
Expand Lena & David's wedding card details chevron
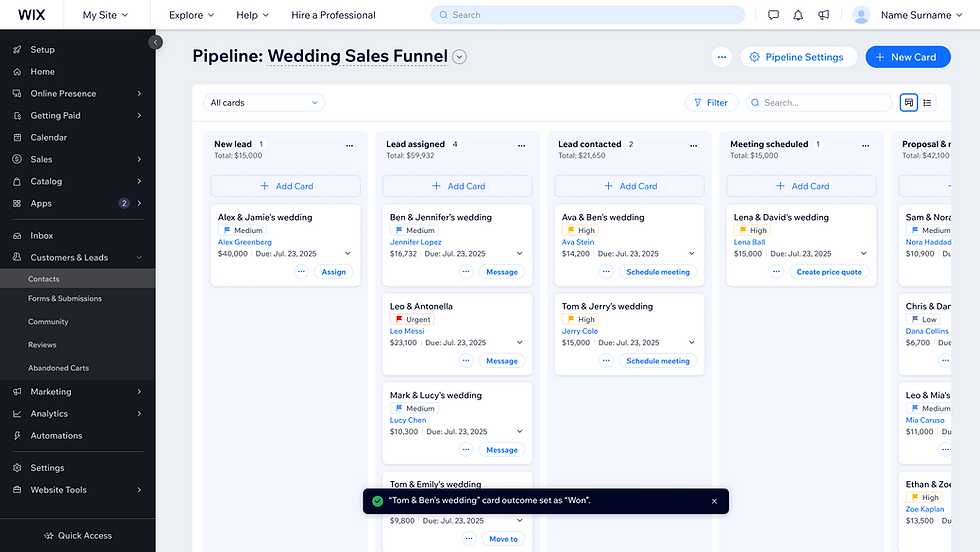[863, 254]
